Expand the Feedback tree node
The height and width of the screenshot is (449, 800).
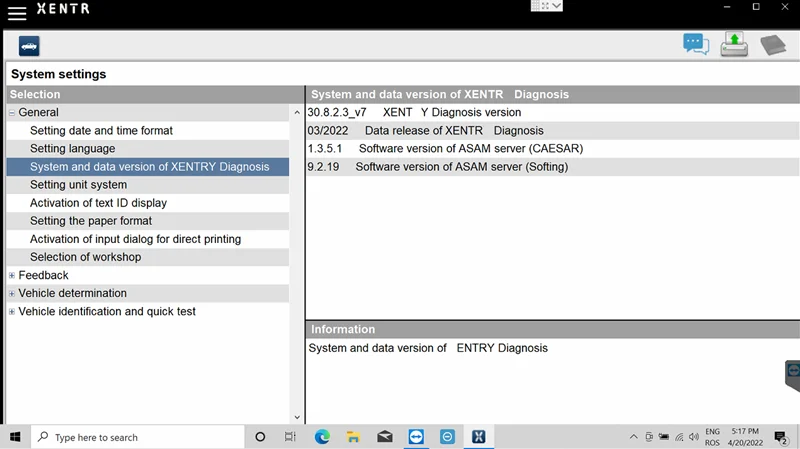click(x=12, y=276)
